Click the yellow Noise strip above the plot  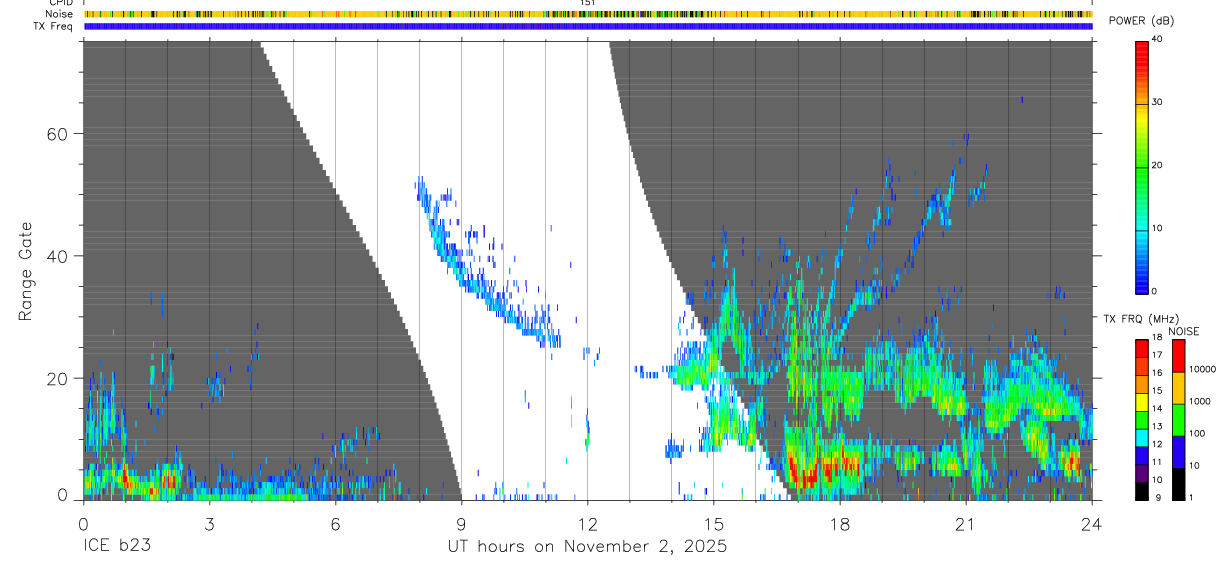588,14
